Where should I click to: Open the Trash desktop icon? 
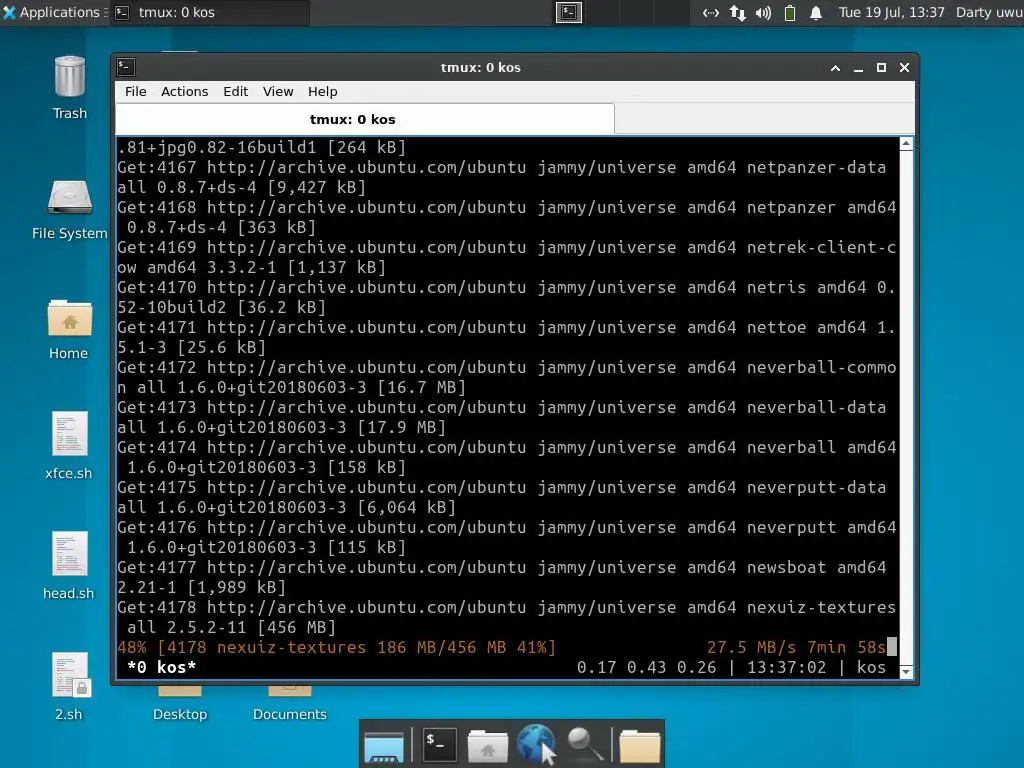click(x=69, y=77)
